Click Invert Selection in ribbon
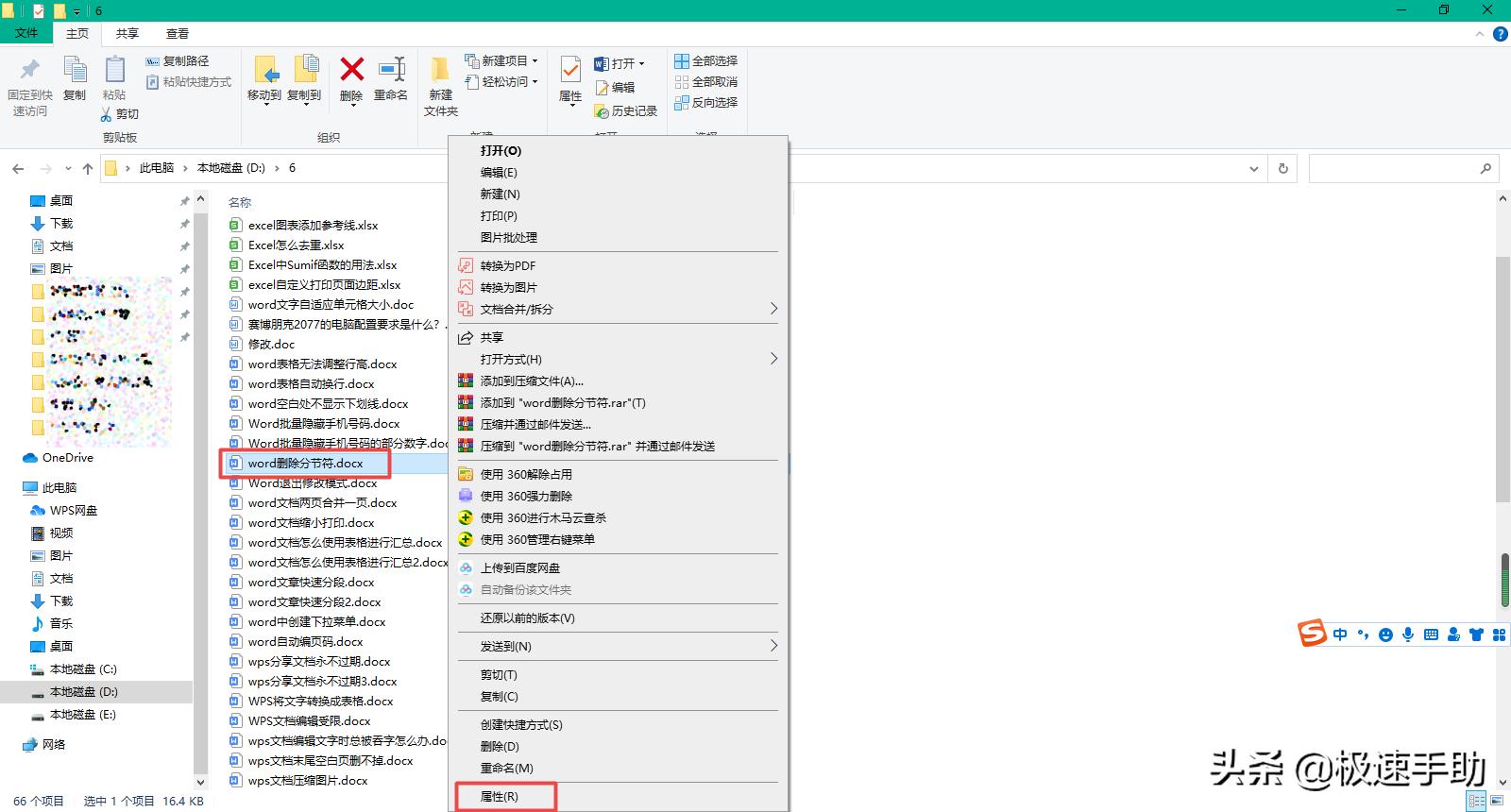 coord(705,102)
